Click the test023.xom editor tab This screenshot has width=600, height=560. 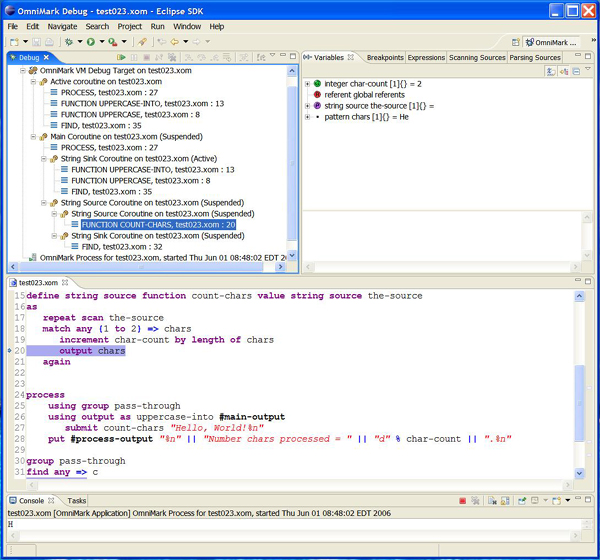[38, 282]
